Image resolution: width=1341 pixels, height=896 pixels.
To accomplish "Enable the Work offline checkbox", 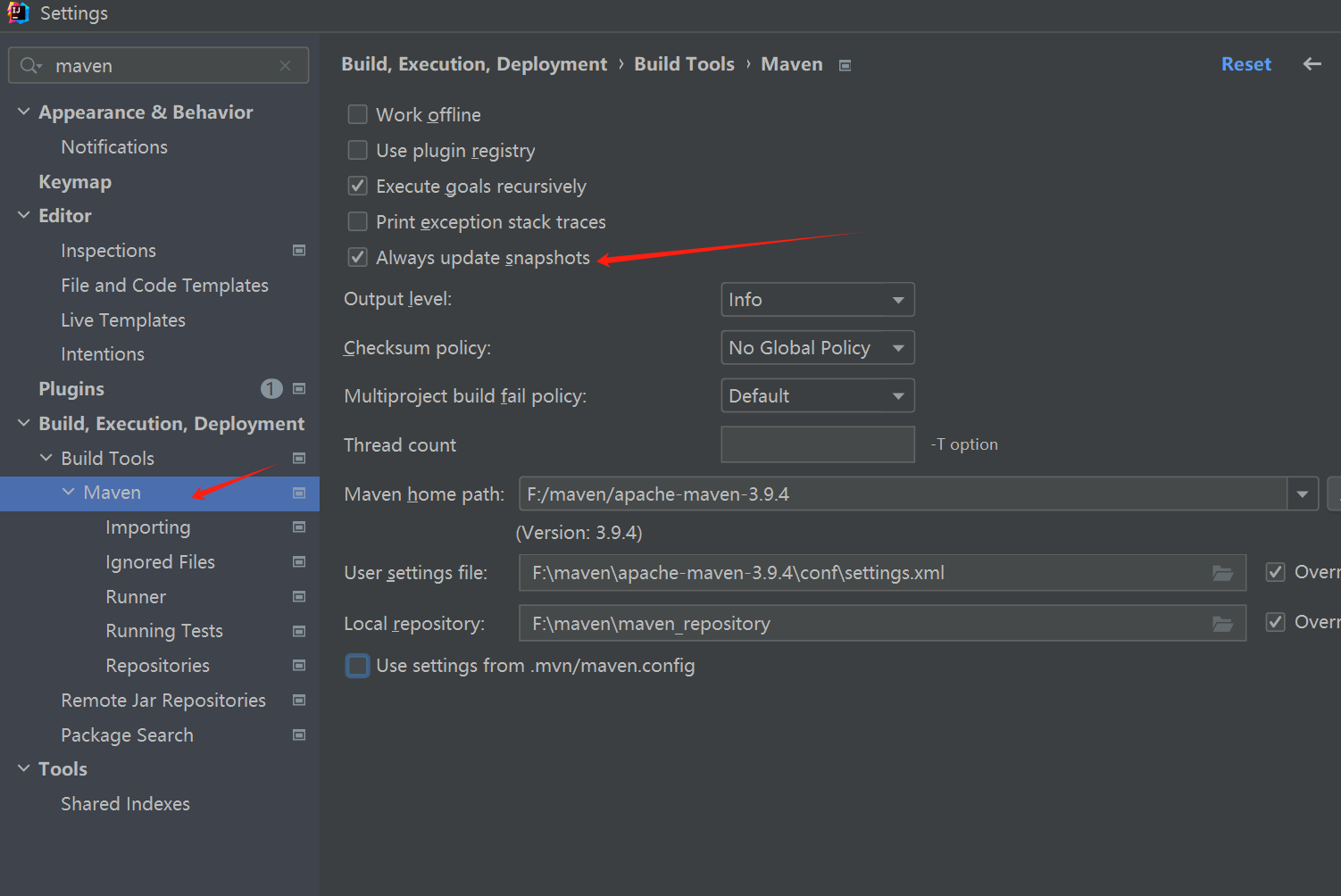I will 357,114.
